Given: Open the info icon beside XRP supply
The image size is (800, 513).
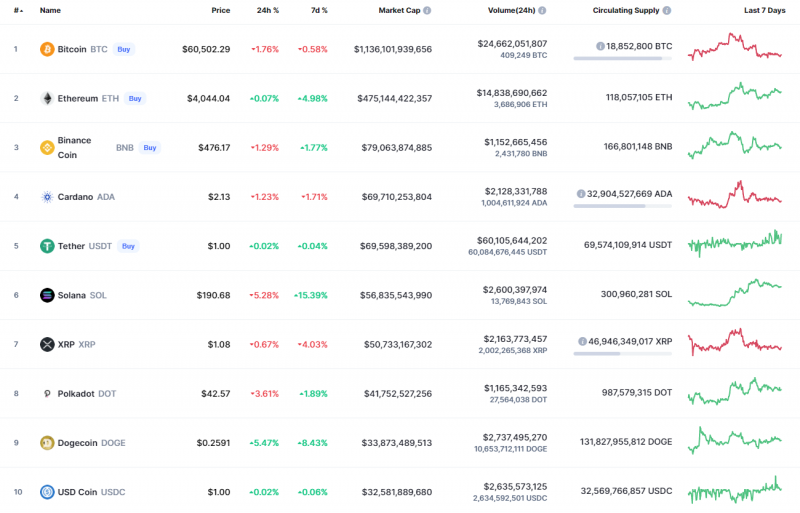Looking at the screenshot, I should [x=582, y=341].
